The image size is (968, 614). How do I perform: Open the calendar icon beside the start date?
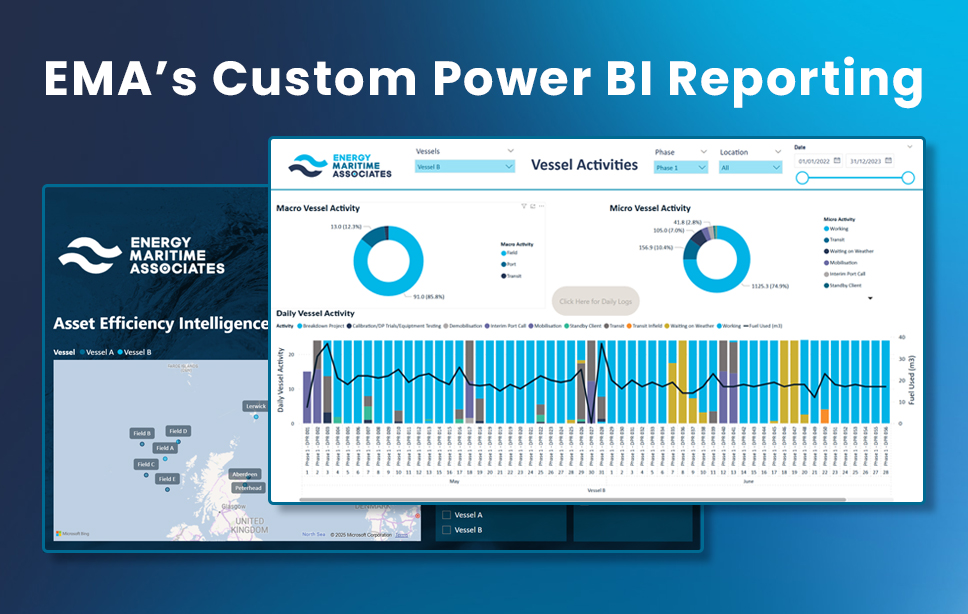click(x=837, y=161)
